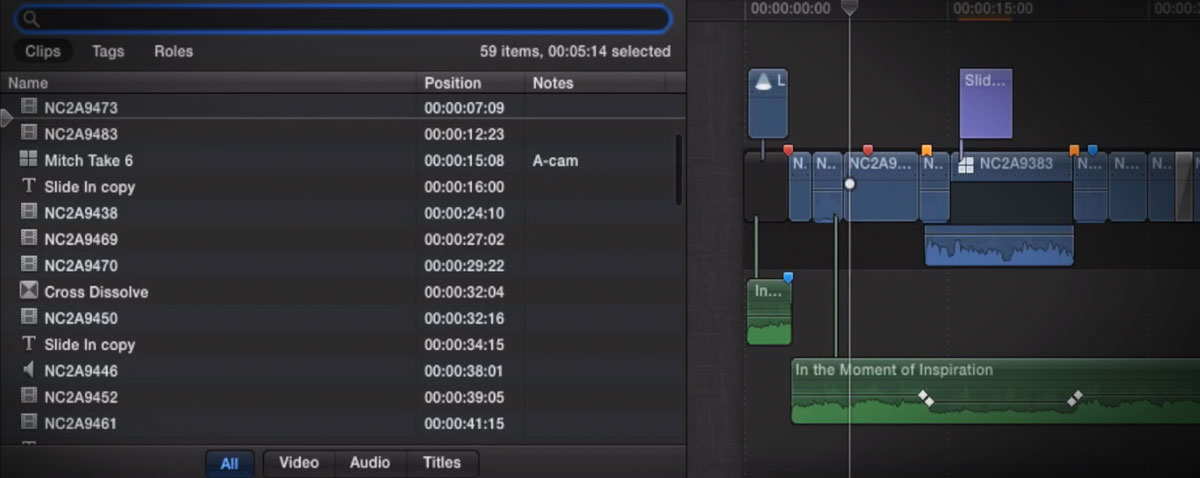1200x478 pixels.
Task: Select right keyframe on In the Moment of Inspiration
Action: coord(1074,398)
